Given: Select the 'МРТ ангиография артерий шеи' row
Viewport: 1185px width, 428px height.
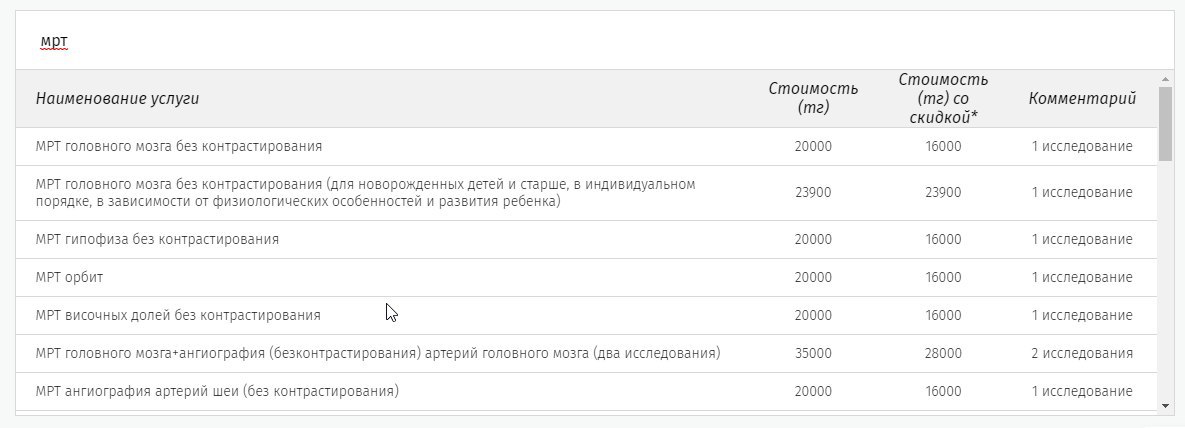Looking at the screenshot, I should tap(586, 392).
